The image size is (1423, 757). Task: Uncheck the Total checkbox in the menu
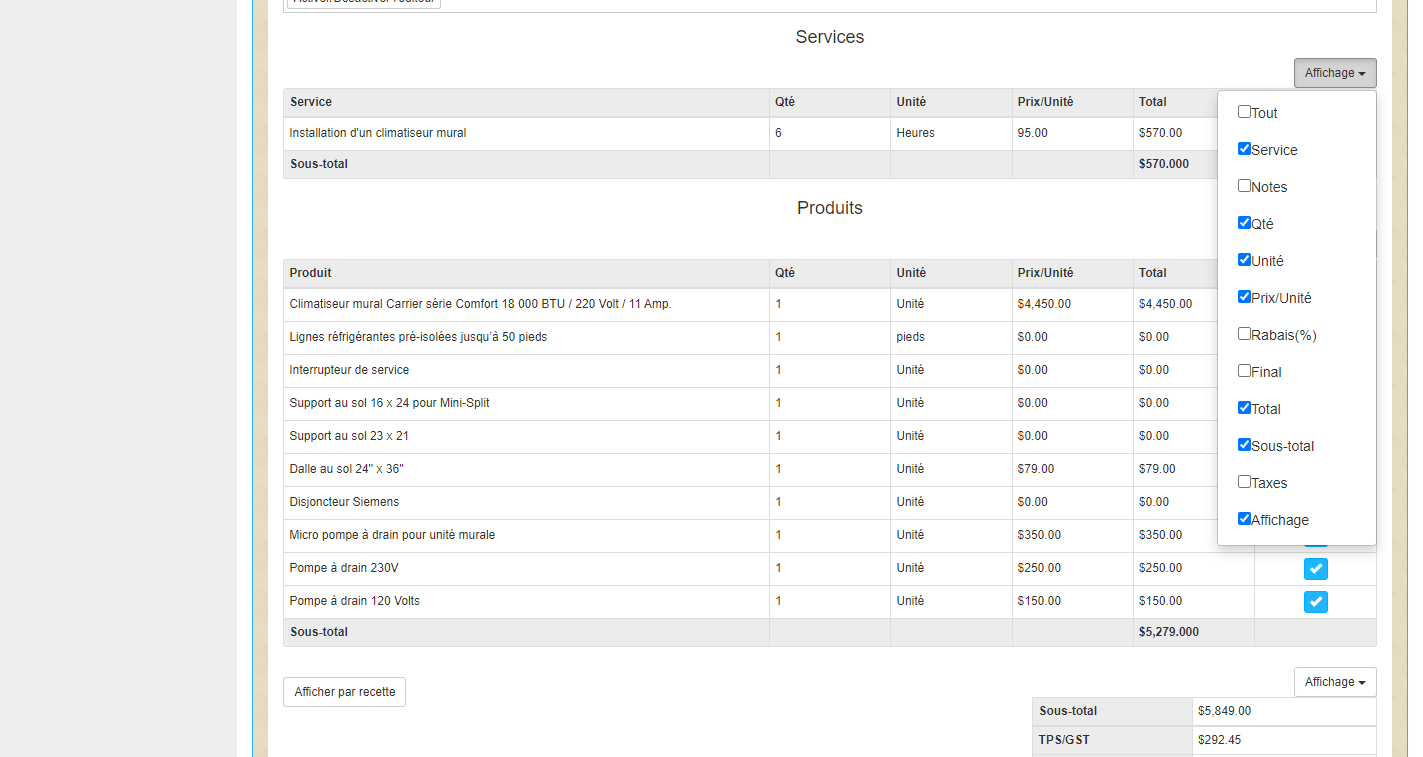pos(1244,408)
